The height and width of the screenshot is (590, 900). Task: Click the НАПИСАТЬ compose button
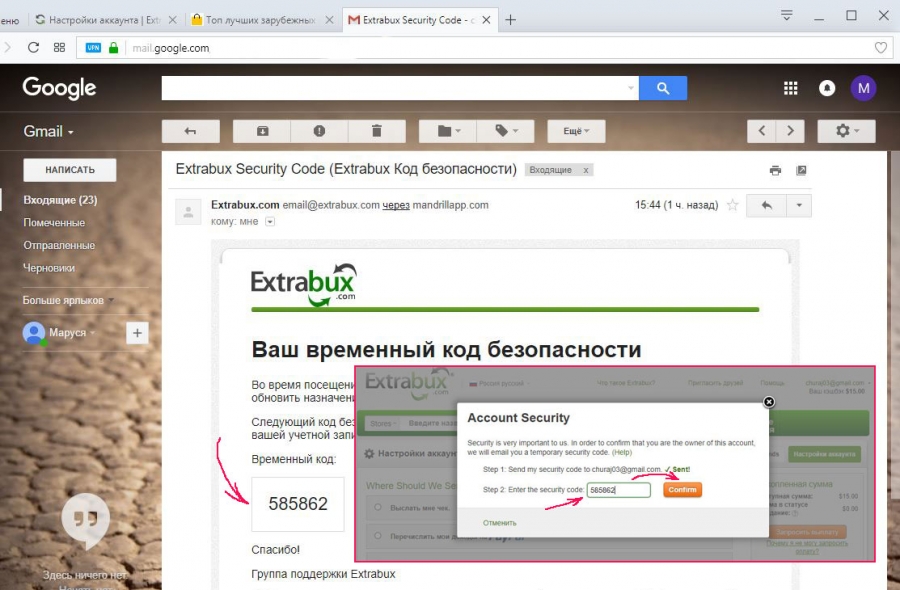(70, 170)
